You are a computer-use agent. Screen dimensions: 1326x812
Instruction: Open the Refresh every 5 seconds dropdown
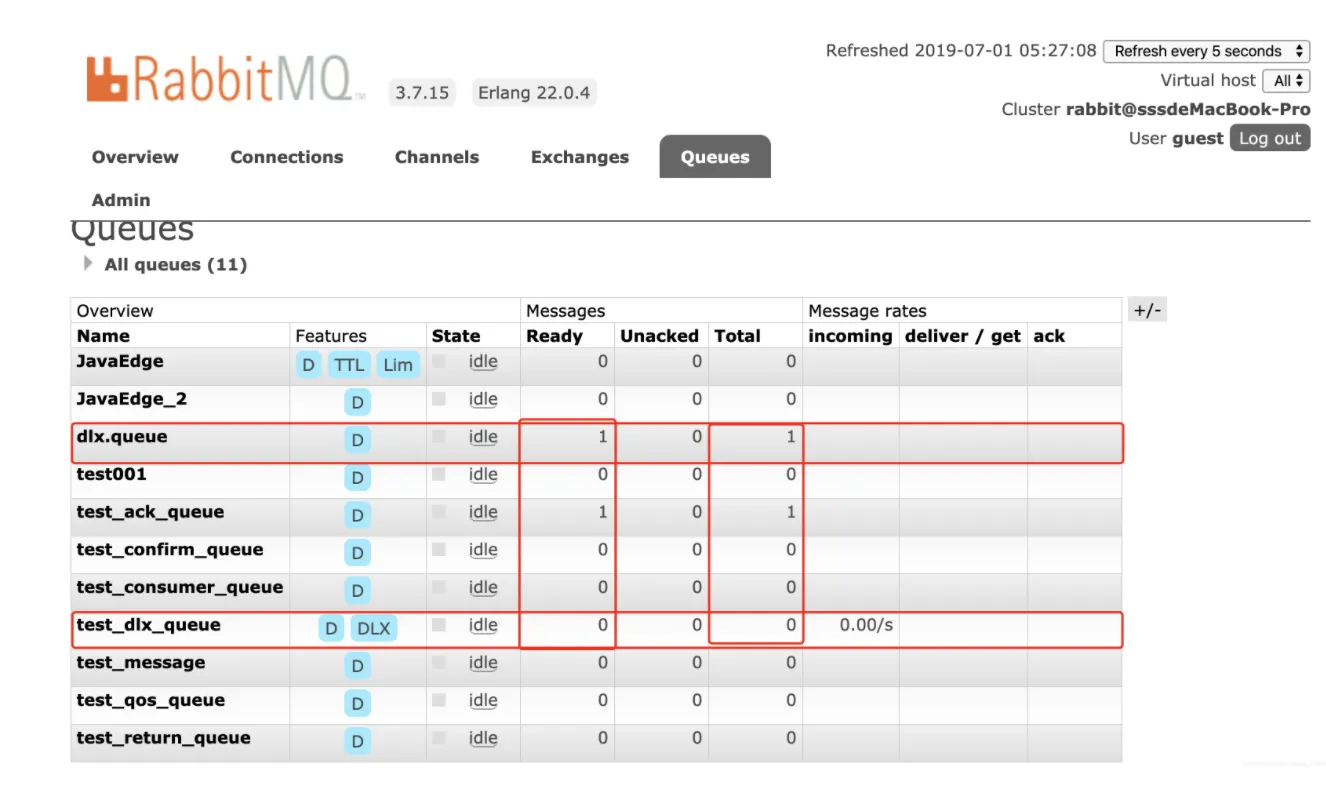[x=1206, y=51]
